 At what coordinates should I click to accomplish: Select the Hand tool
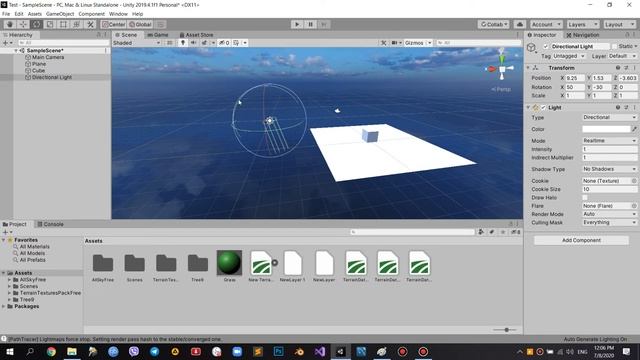click(10, 24)
